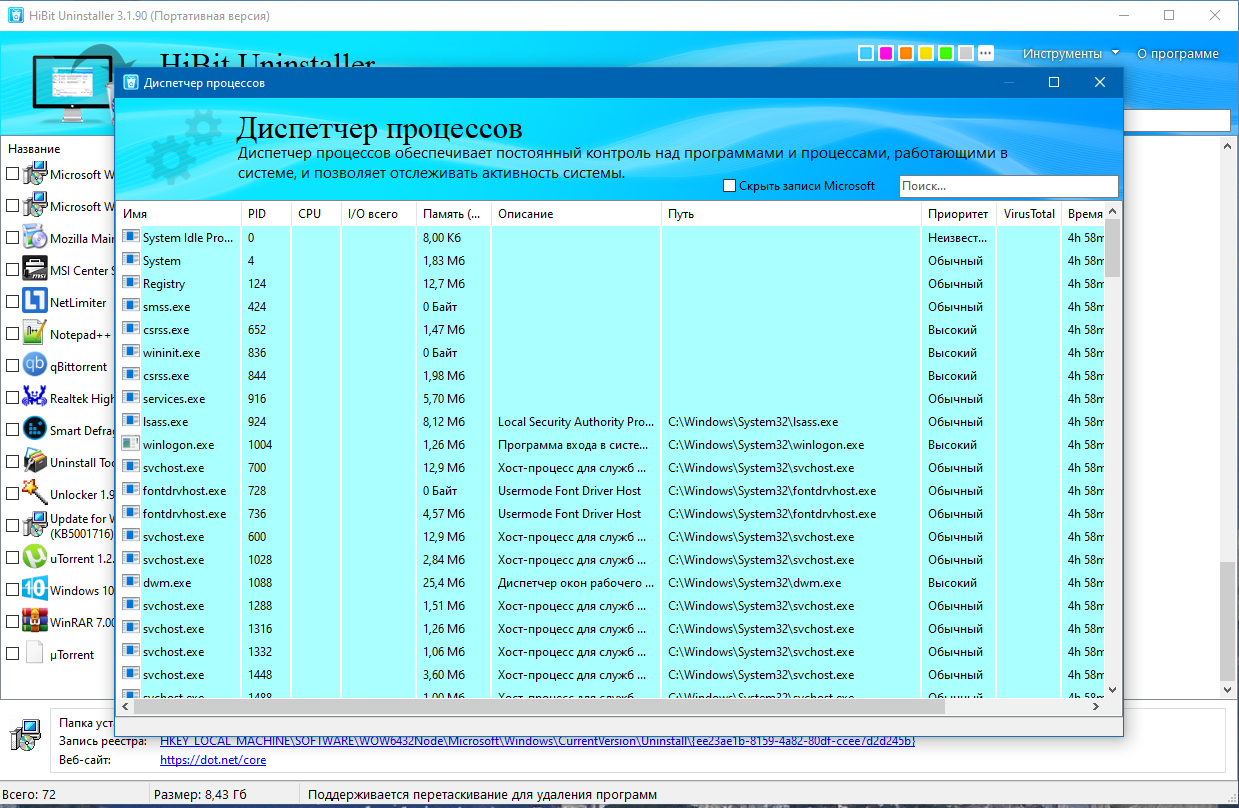Screen dimensions: 1239x808
Task: Select the gray color theme swatch
Action: 966,53
